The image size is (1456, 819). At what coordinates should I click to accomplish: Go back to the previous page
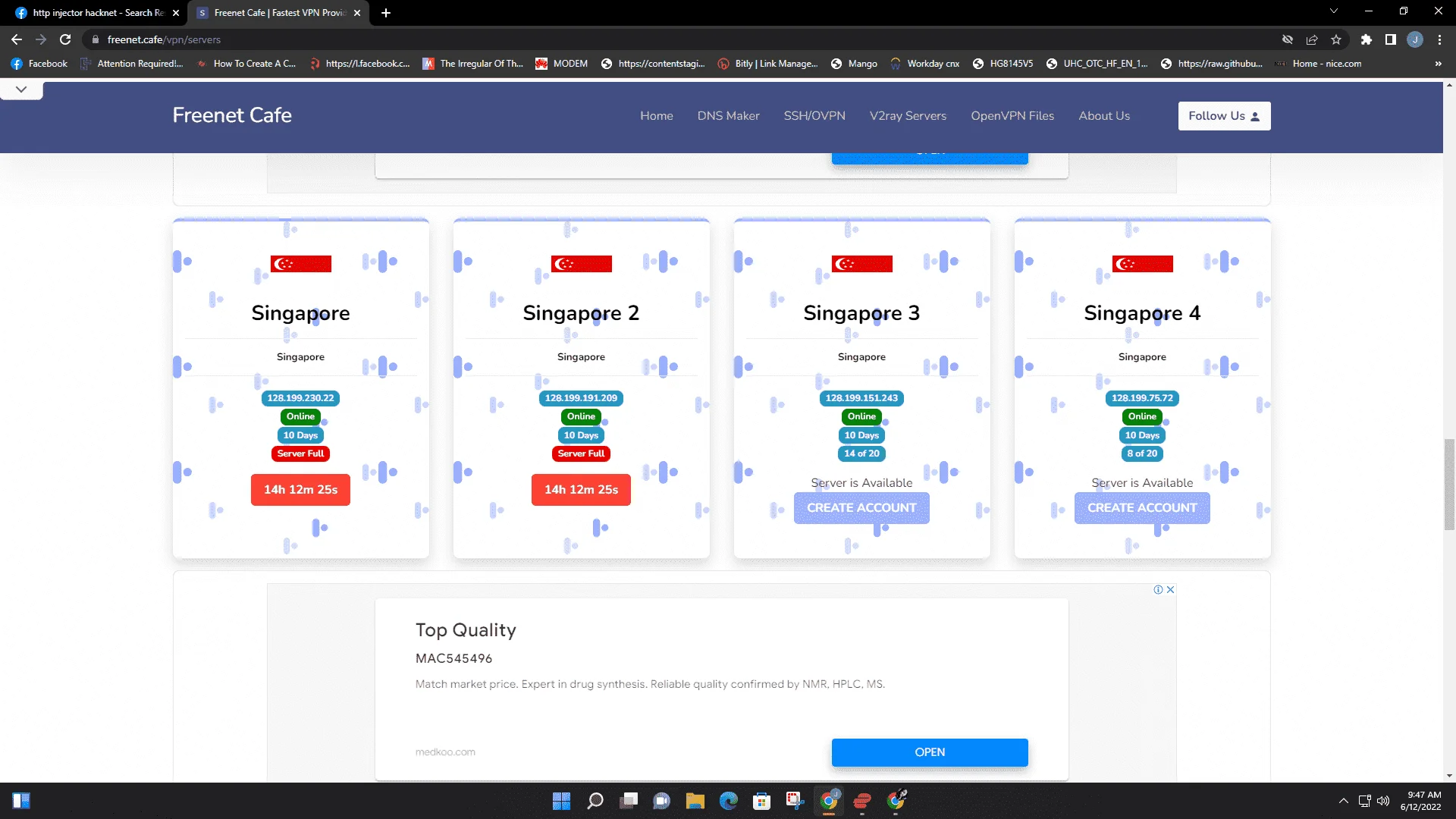(x=17, y=39)
